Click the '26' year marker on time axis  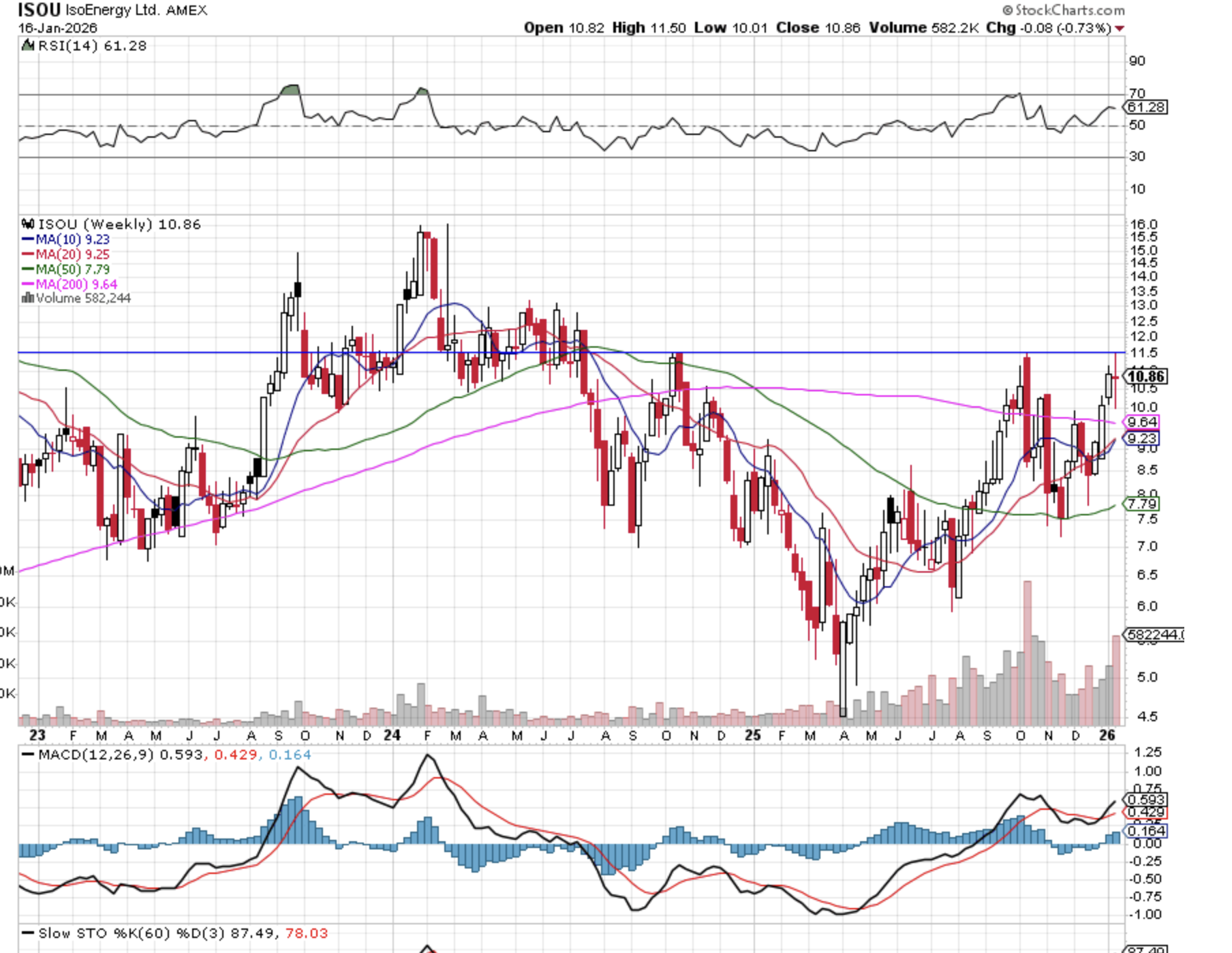(1107, 735)
